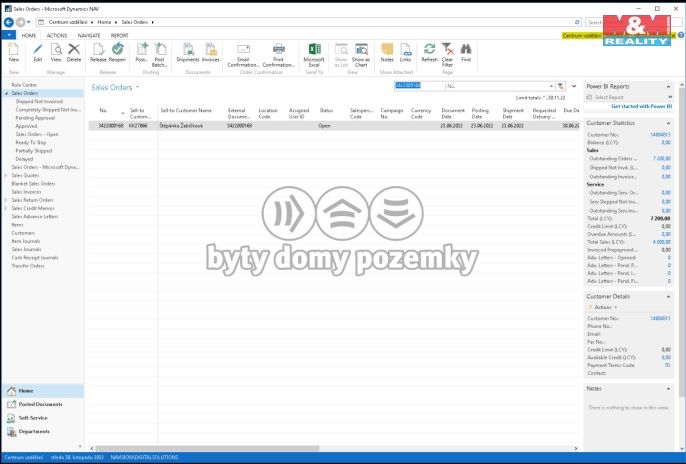Screen dimensions: 686x464
Task: Click the help question mark icon
Action: click(681, 35)
